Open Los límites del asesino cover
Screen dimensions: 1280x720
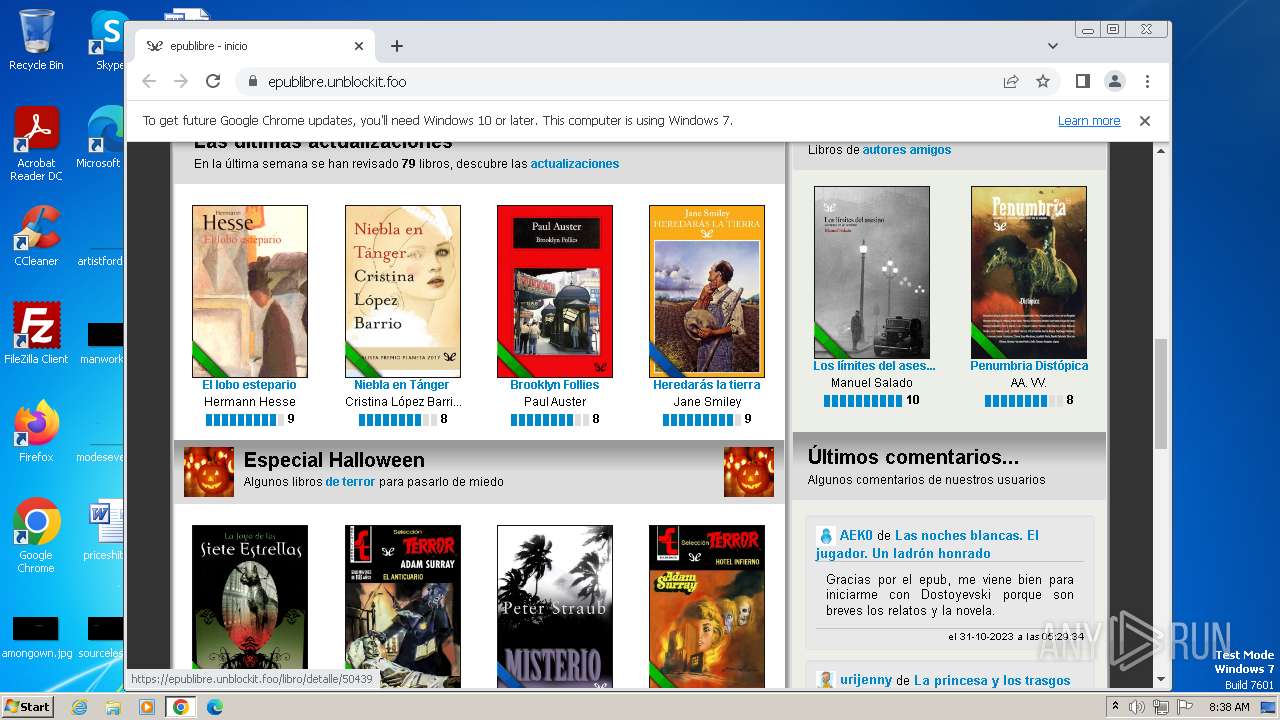tap(872, 272)
